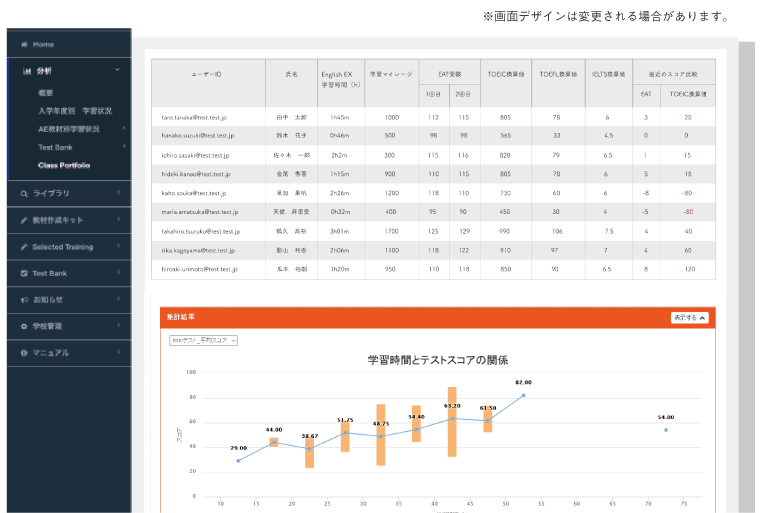770x513 pixels.
Task: Expand the お知らせ menu chevron
Action: pos(118,299)
